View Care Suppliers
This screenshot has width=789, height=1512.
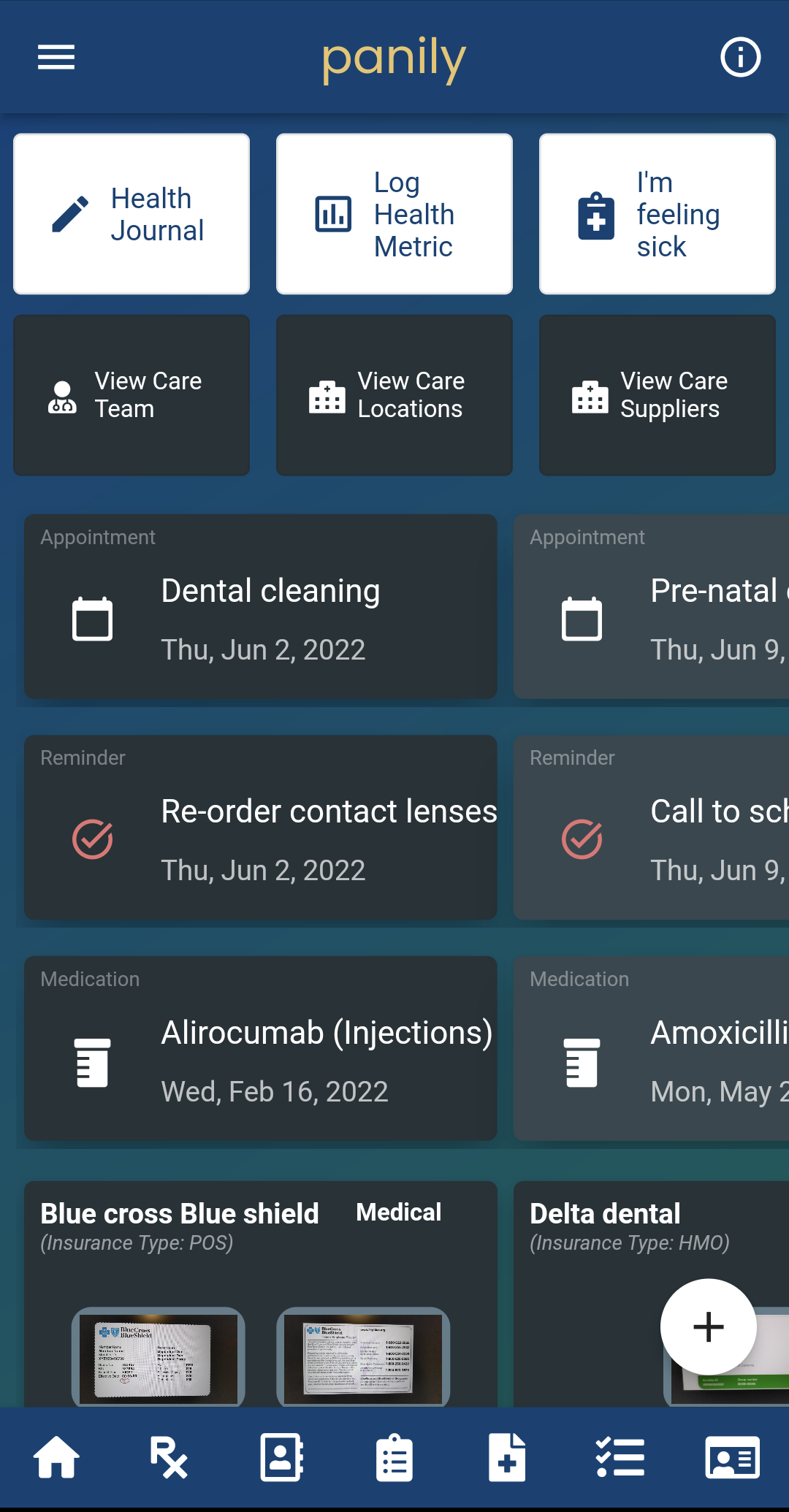[657, 395]
